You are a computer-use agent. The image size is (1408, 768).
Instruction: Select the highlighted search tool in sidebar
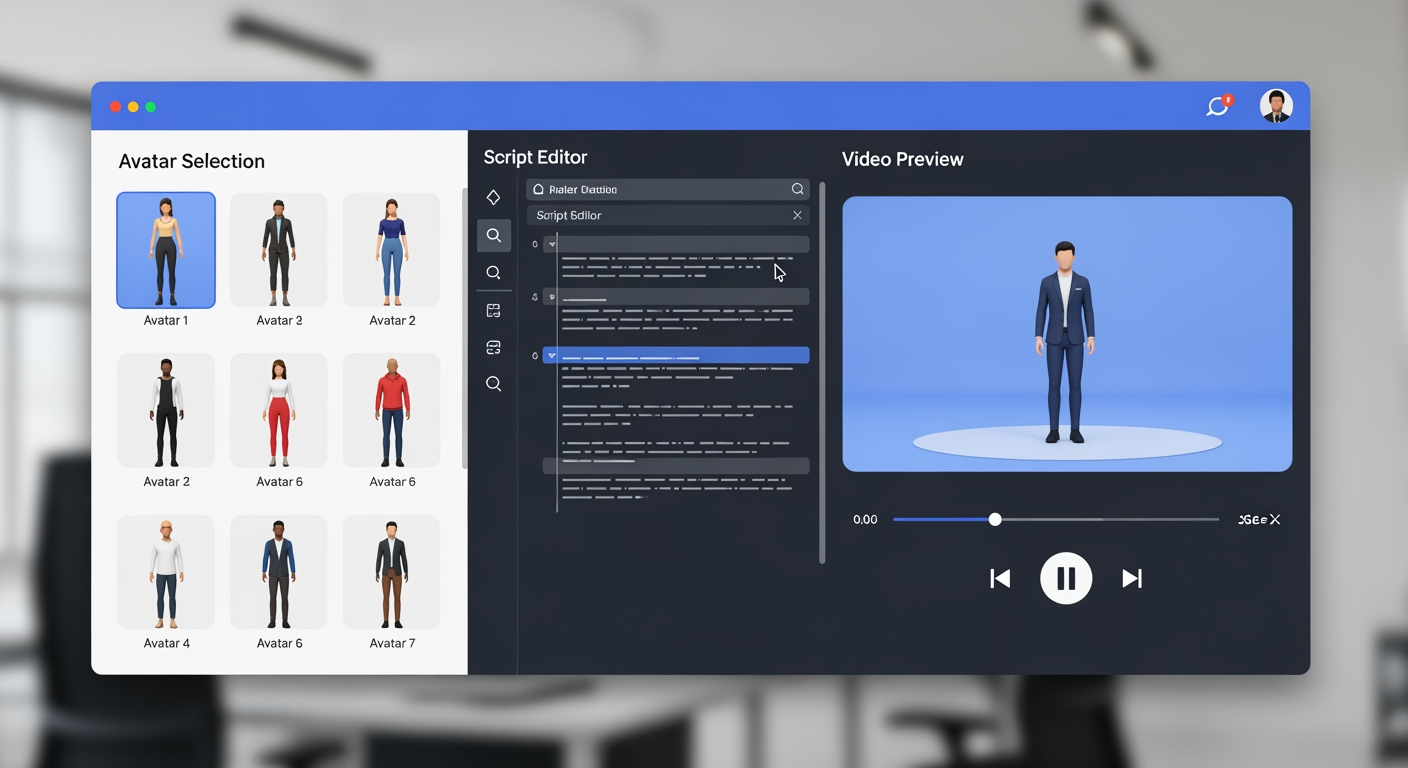pyautogui.click(x=494, y=236)
